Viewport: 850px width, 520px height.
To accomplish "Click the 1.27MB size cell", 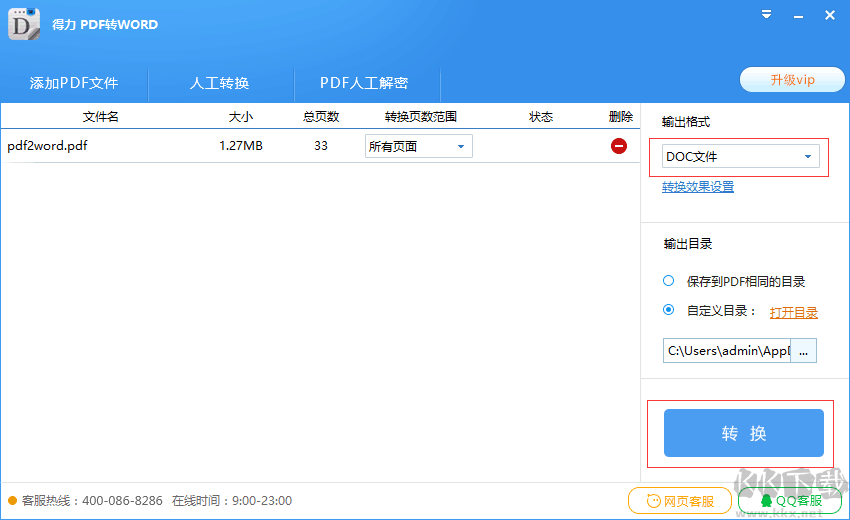I will tap(241, 146).
